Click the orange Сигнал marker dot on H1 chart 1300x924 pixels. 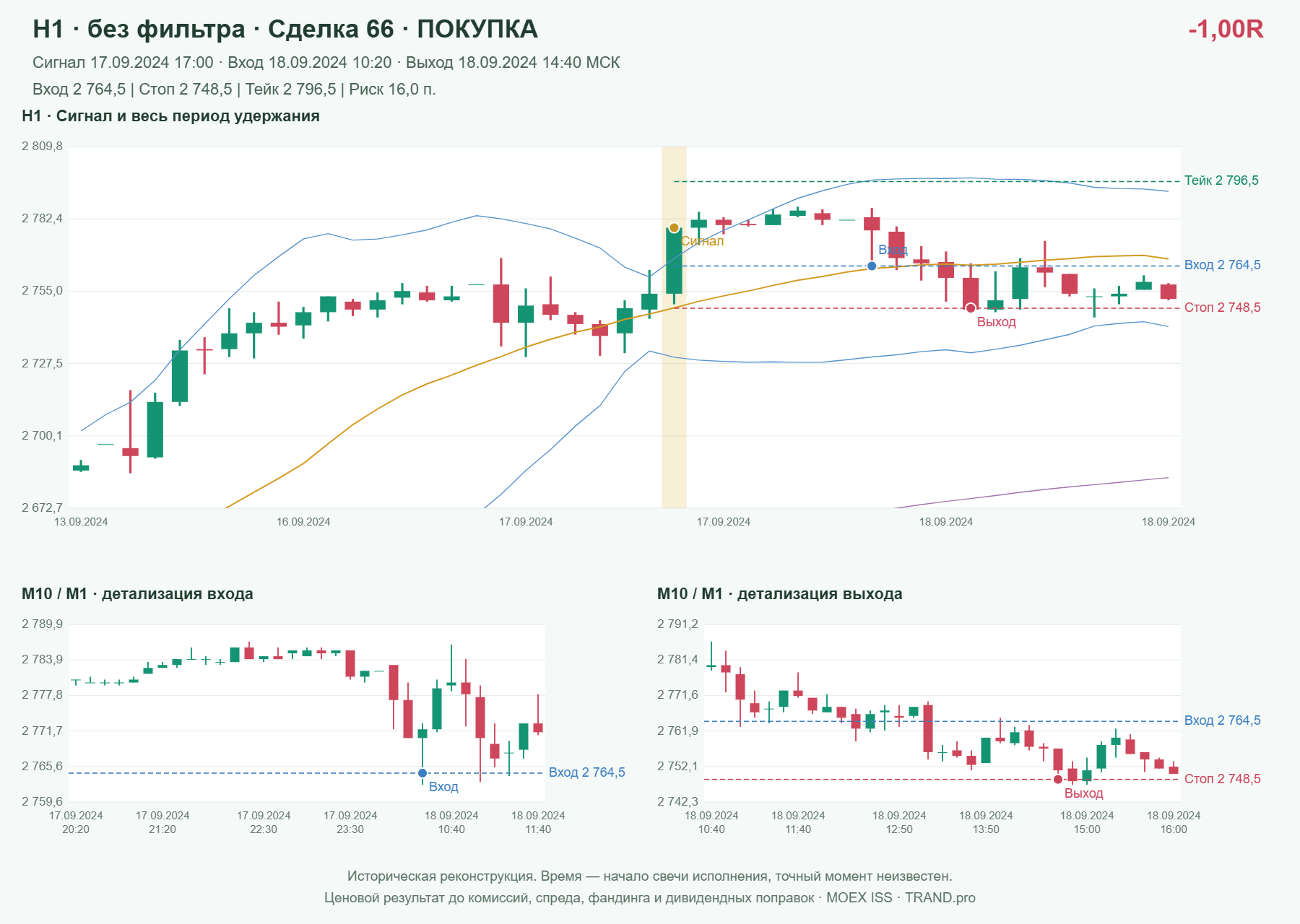click(674, 228)
